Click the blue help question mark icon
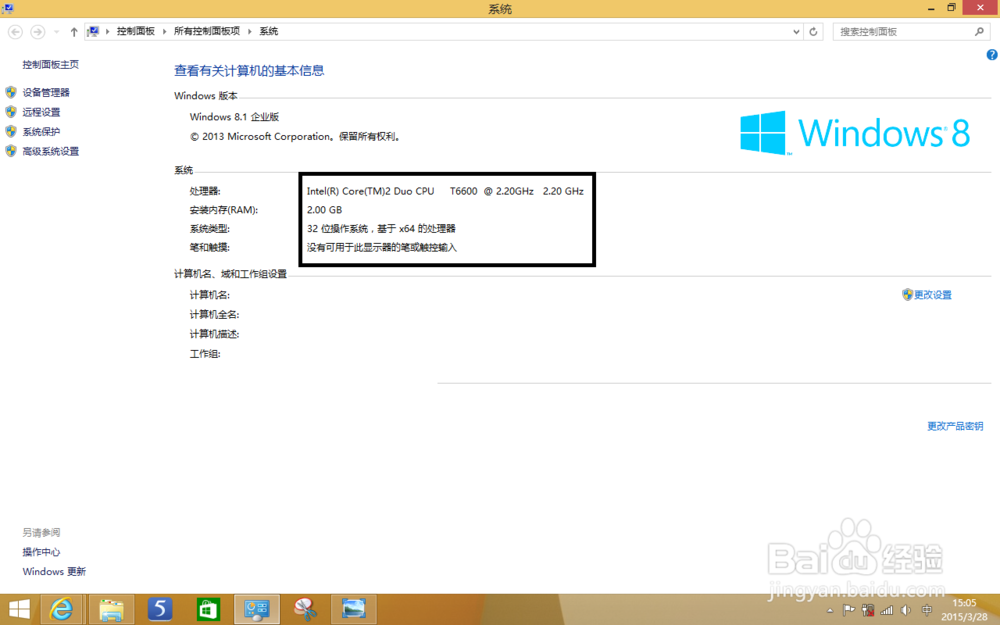Screen dimensions: 1000x625 coord(992,55)
